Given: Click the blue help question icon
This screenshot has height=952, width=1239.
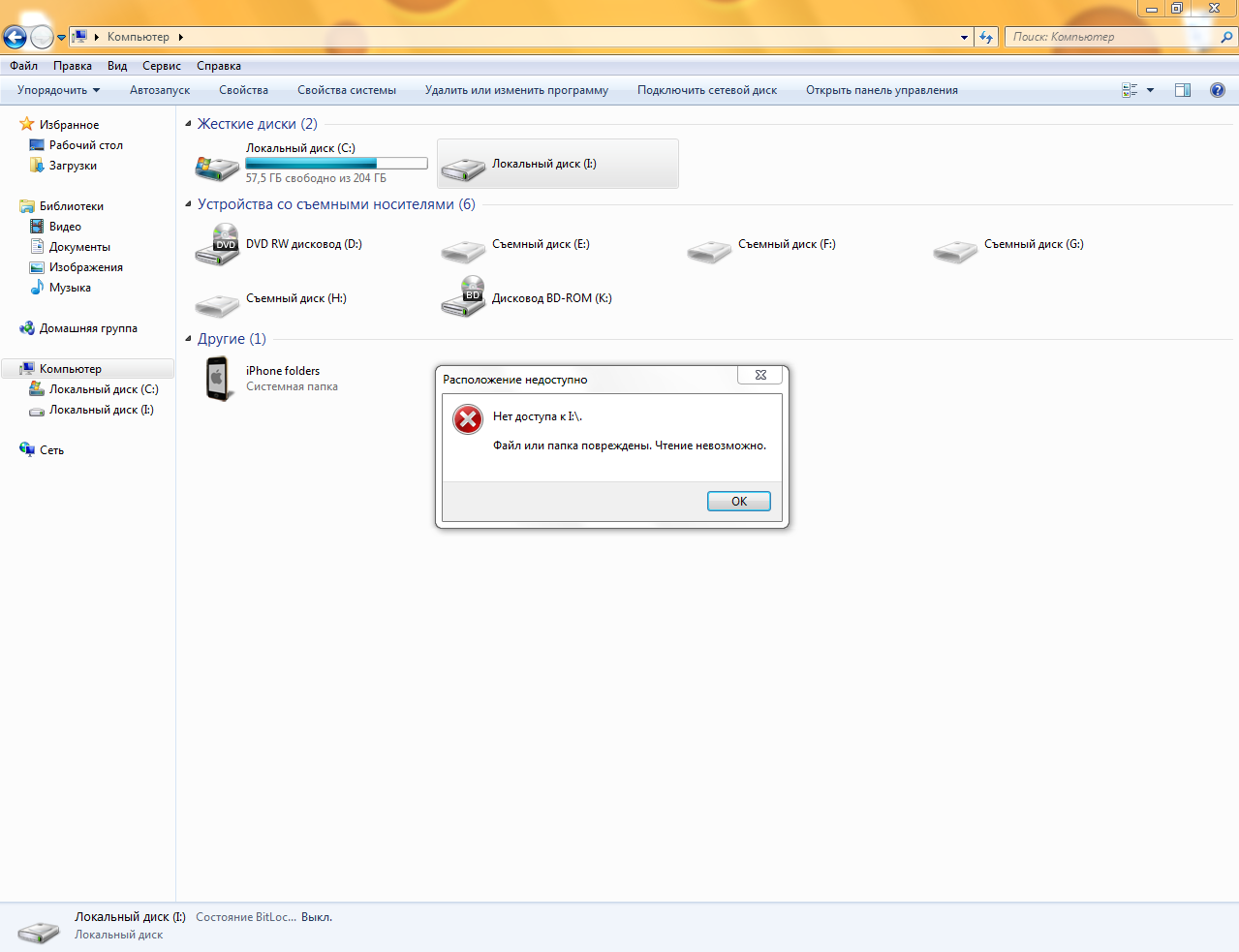Looking at the screenshot, I should coord(1218,90).
